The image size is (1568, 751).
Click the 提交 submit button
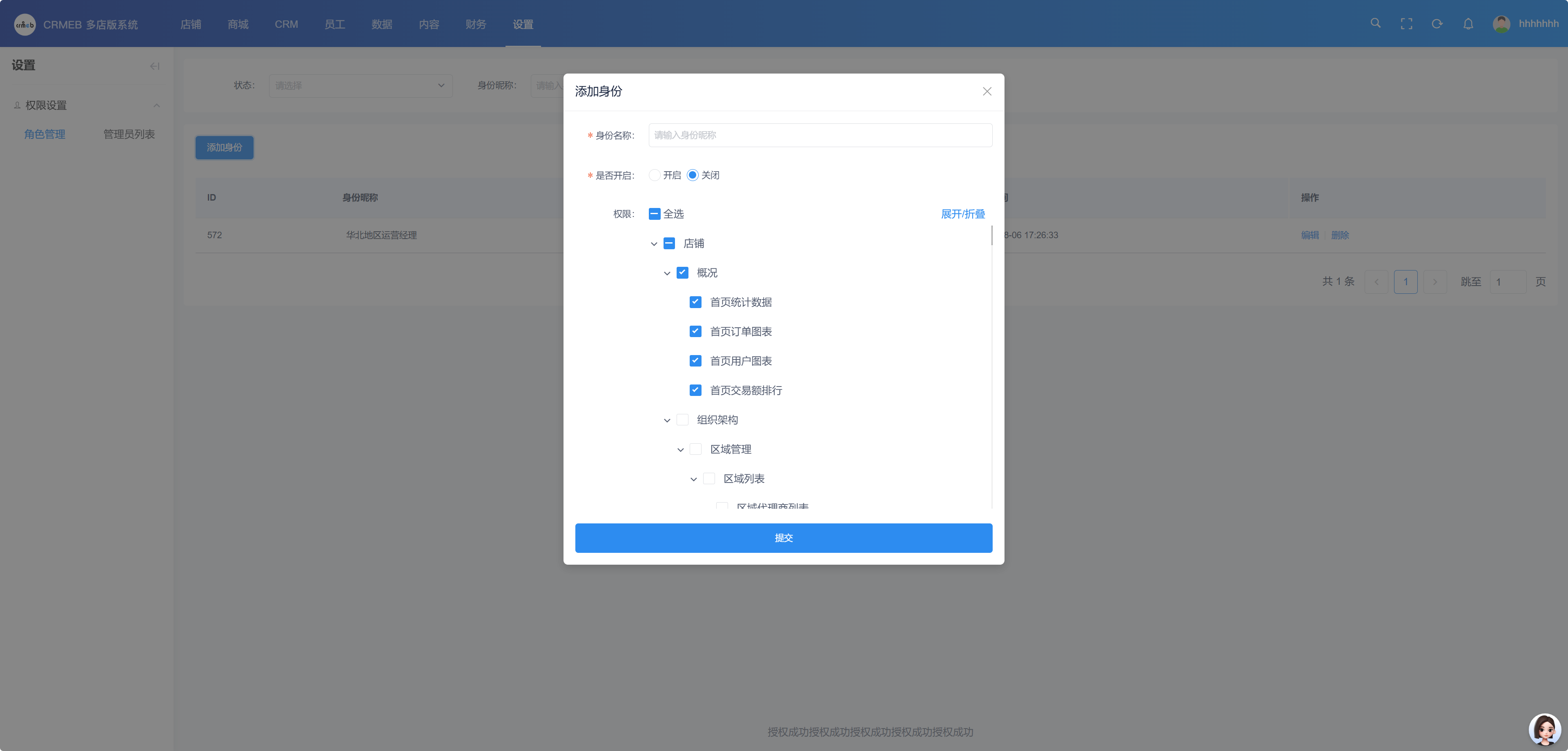[784, 538]
